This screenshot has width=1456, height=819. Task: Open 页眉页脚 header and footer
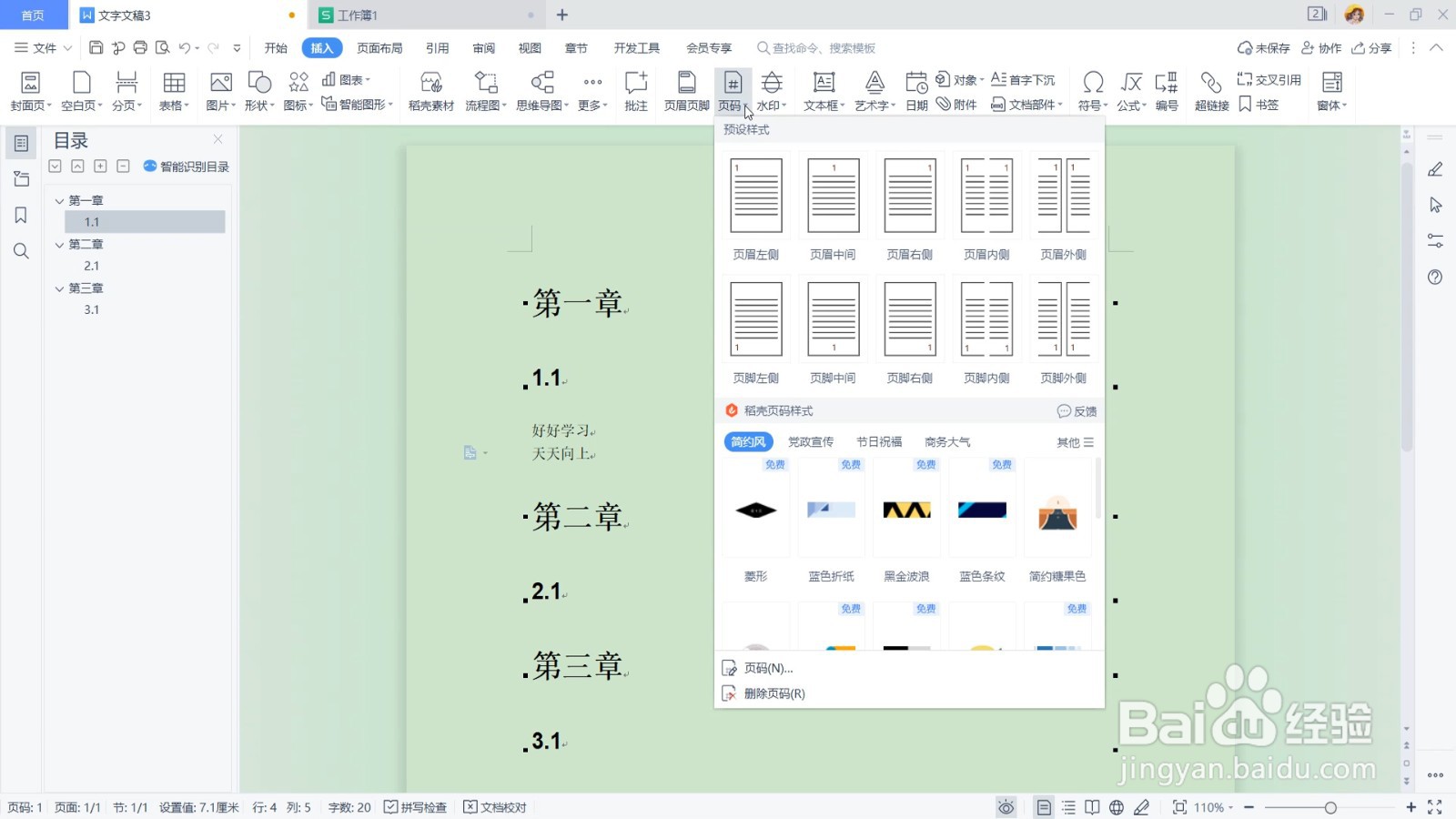[686, 92]
